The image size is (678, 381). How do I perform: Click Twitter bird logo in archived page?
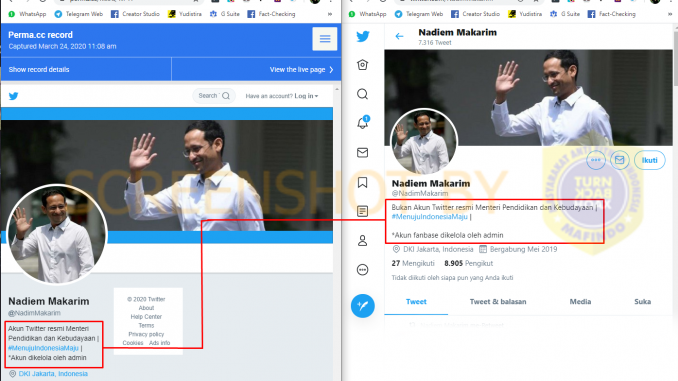point(13,96)
